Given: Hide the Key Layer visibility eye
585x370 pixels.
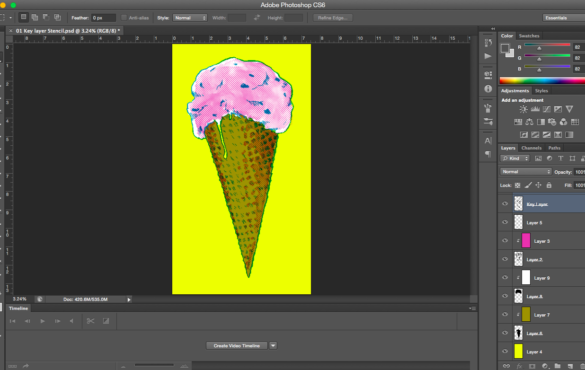Looking at the screenshot, I should click(505, 204).
